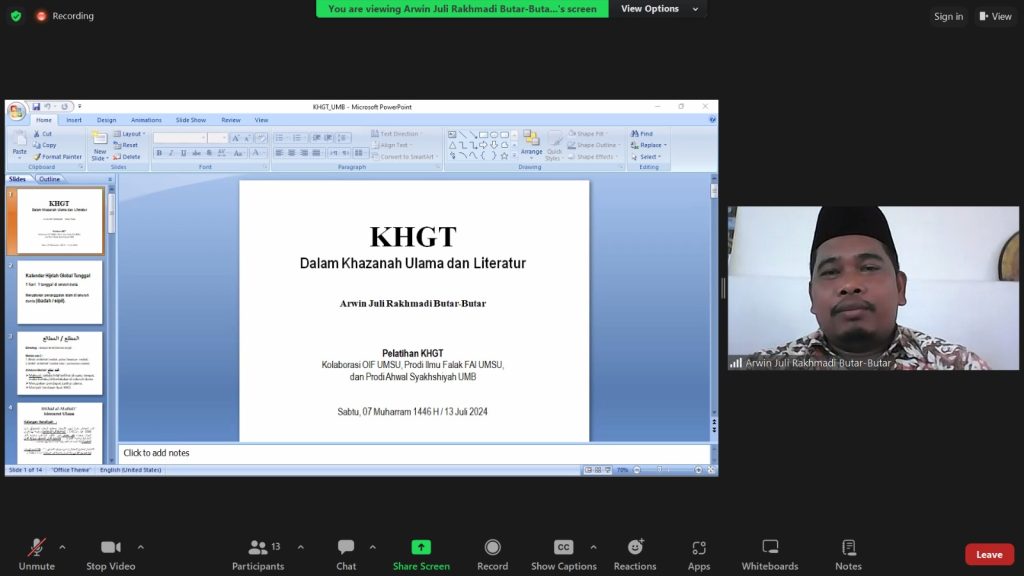This screenshot has width=1024, height=576.
Task: Unmute the microphone
Action: [37, 548]
